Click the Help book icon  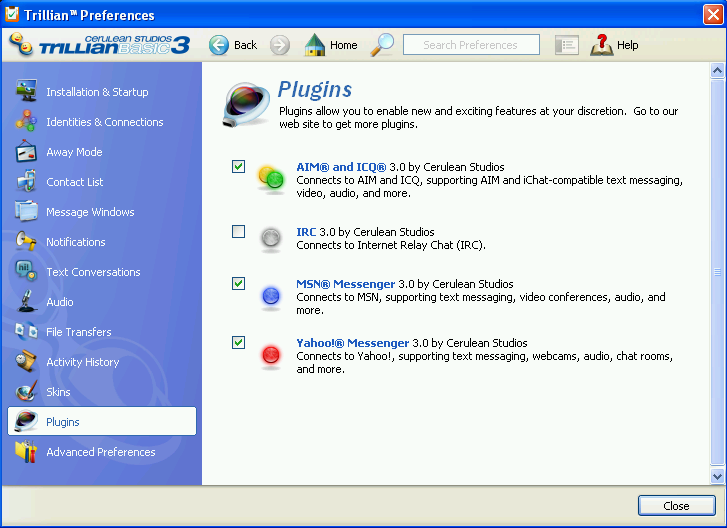601,45
